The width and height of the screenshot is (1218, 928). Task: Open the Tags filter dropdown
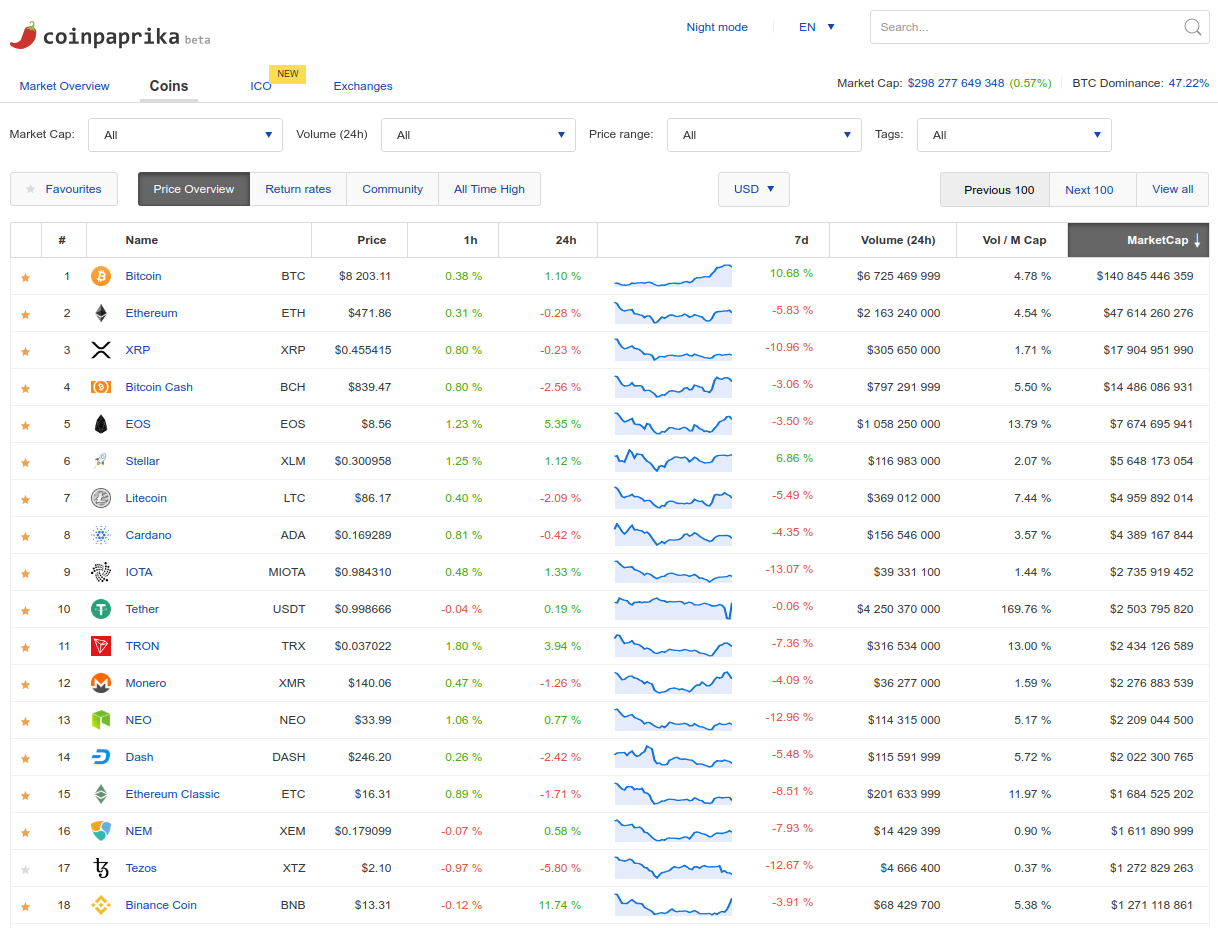1014,134
